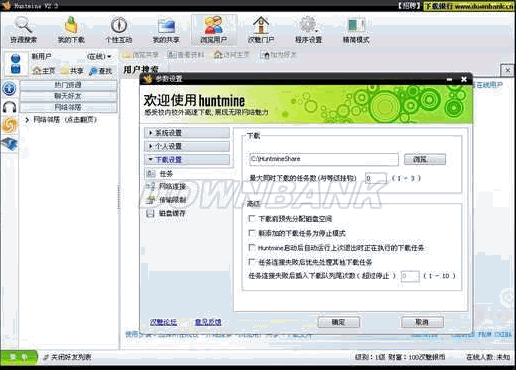
Task: Click the green button in status bar
Action: (x=19, y=357)
